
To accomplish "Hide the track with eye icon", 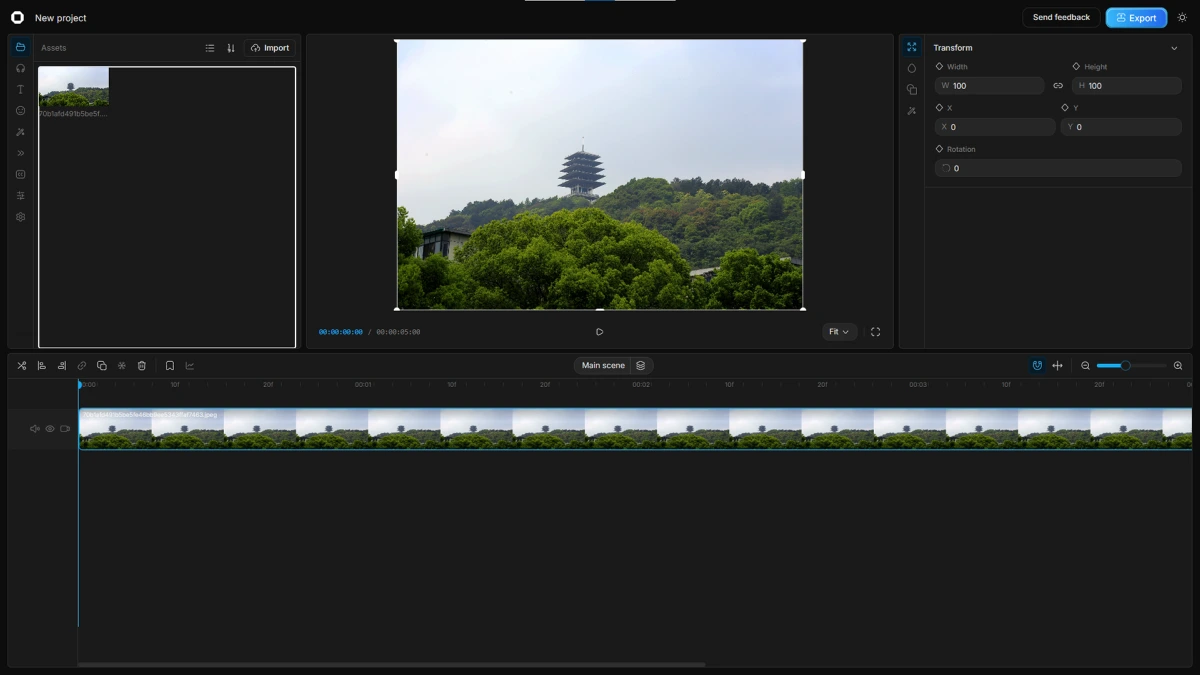I will [50, 429].
